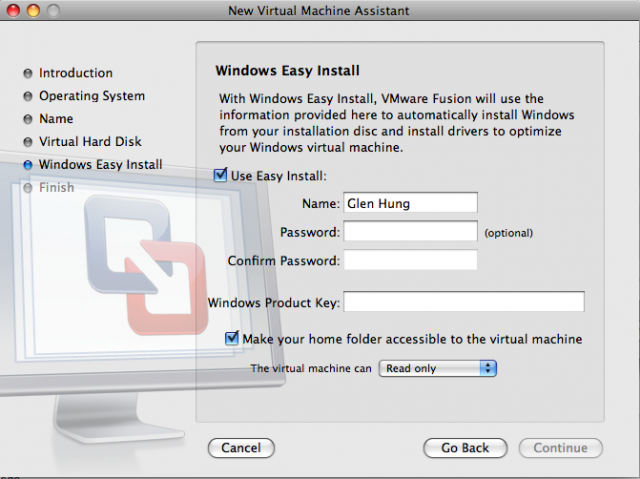Image resolution: width=640 pixels, height=479 pixels.
Task: Select the Finish step in sidebar
Action: point(56,187)
